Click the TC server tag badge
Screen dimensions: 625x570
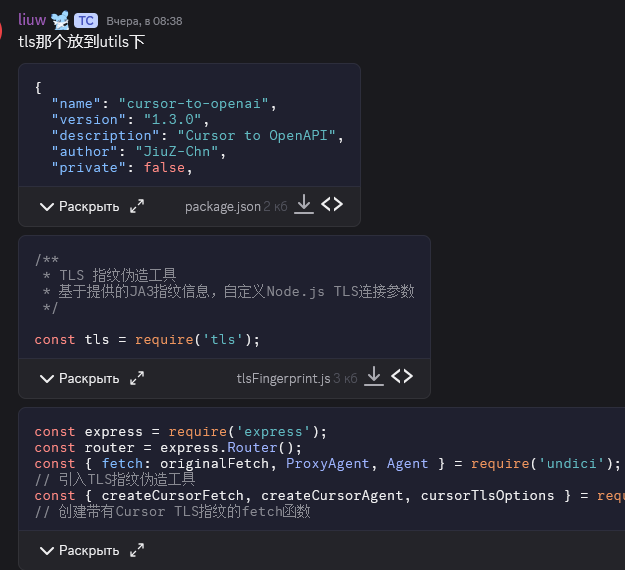coord(86,21)
